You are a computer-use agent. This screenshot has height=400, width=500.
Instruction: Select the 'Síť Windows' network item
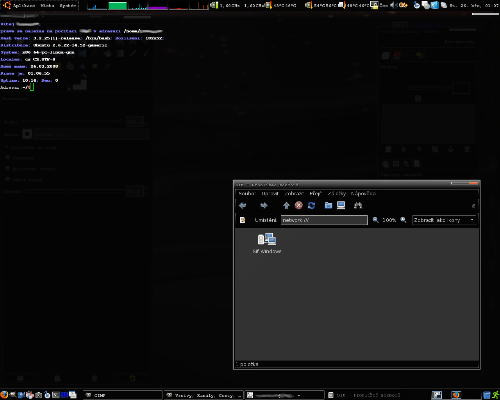click(267, 243)
